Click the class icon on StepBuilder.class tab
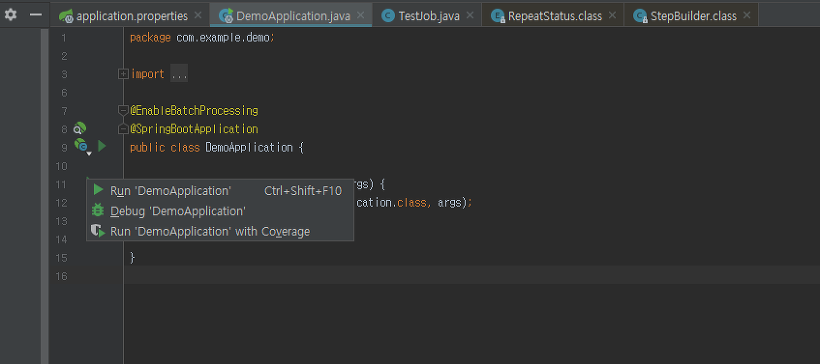 coord(640,16)
